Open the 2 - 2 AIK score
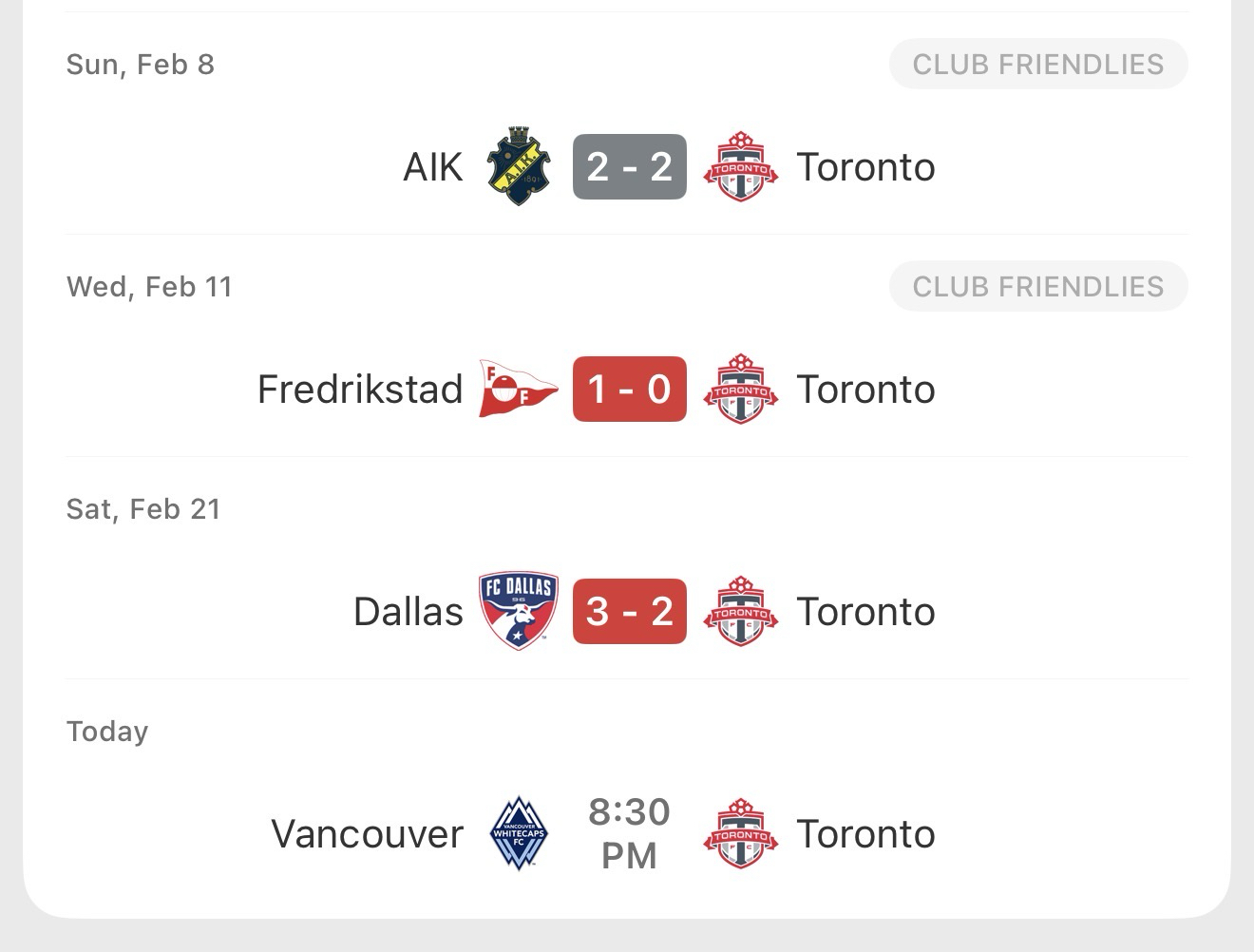 click(629, 166)
